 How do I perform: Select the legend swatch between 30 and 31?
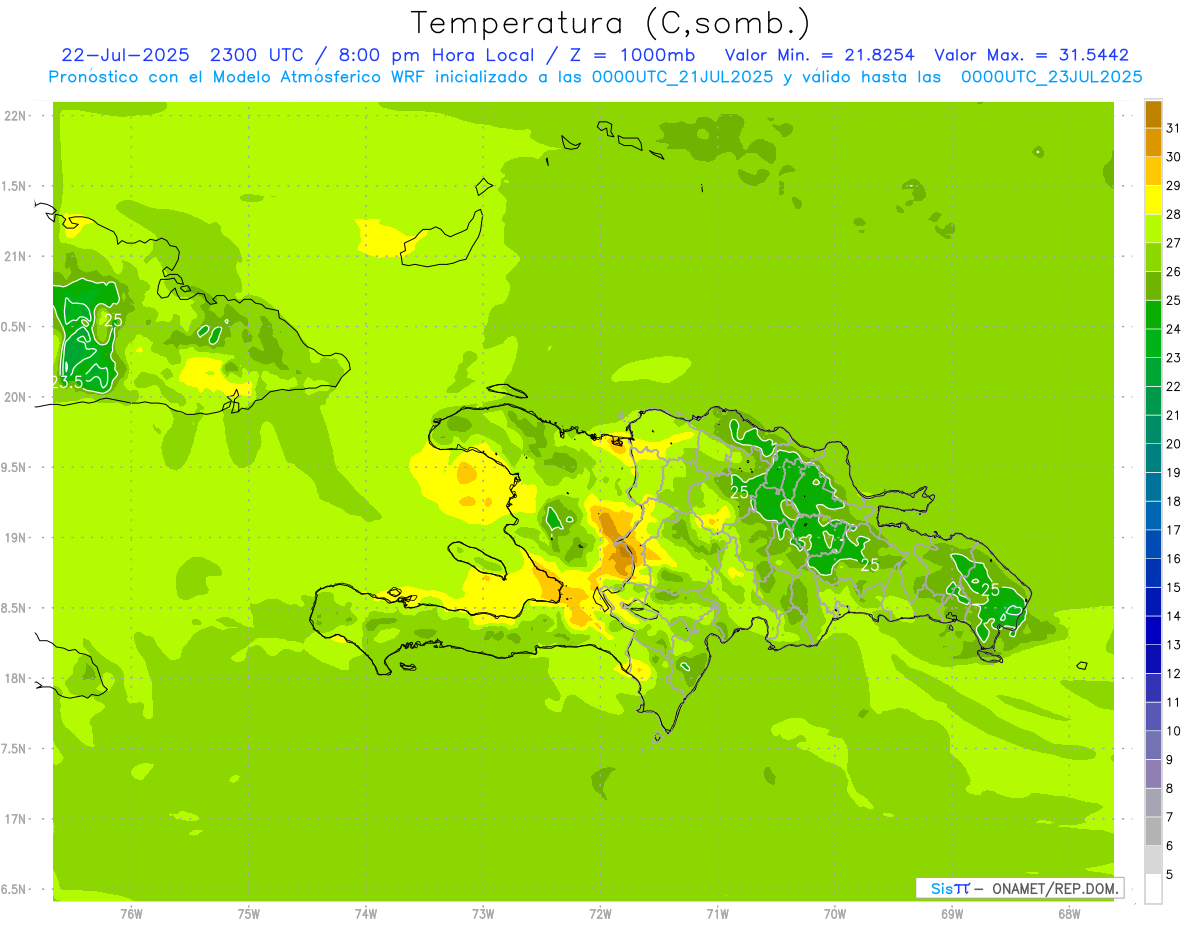1153,142
